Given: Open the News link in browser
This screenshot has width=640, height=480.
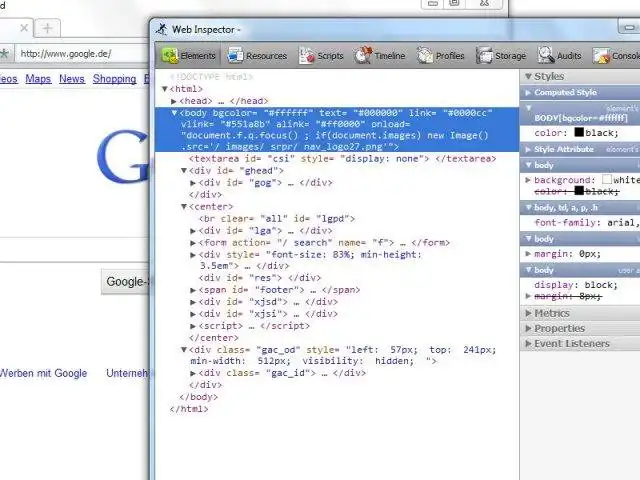Looking at the screenshot, I should 72,78.
